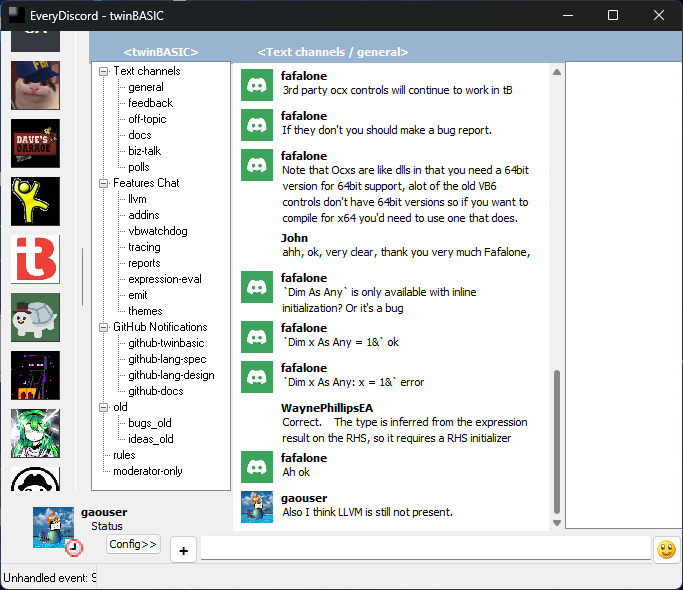
Task: Open the polls channel
Action: 139,167
